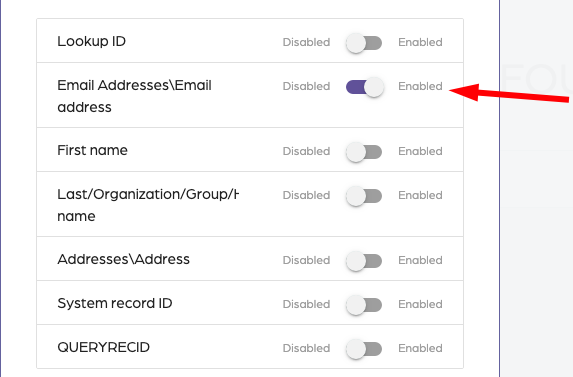Image resolution: width=573 pixels, height=377 pixels.
Task: Click Enabled text in First name row
Action: (x=420, y=151)
